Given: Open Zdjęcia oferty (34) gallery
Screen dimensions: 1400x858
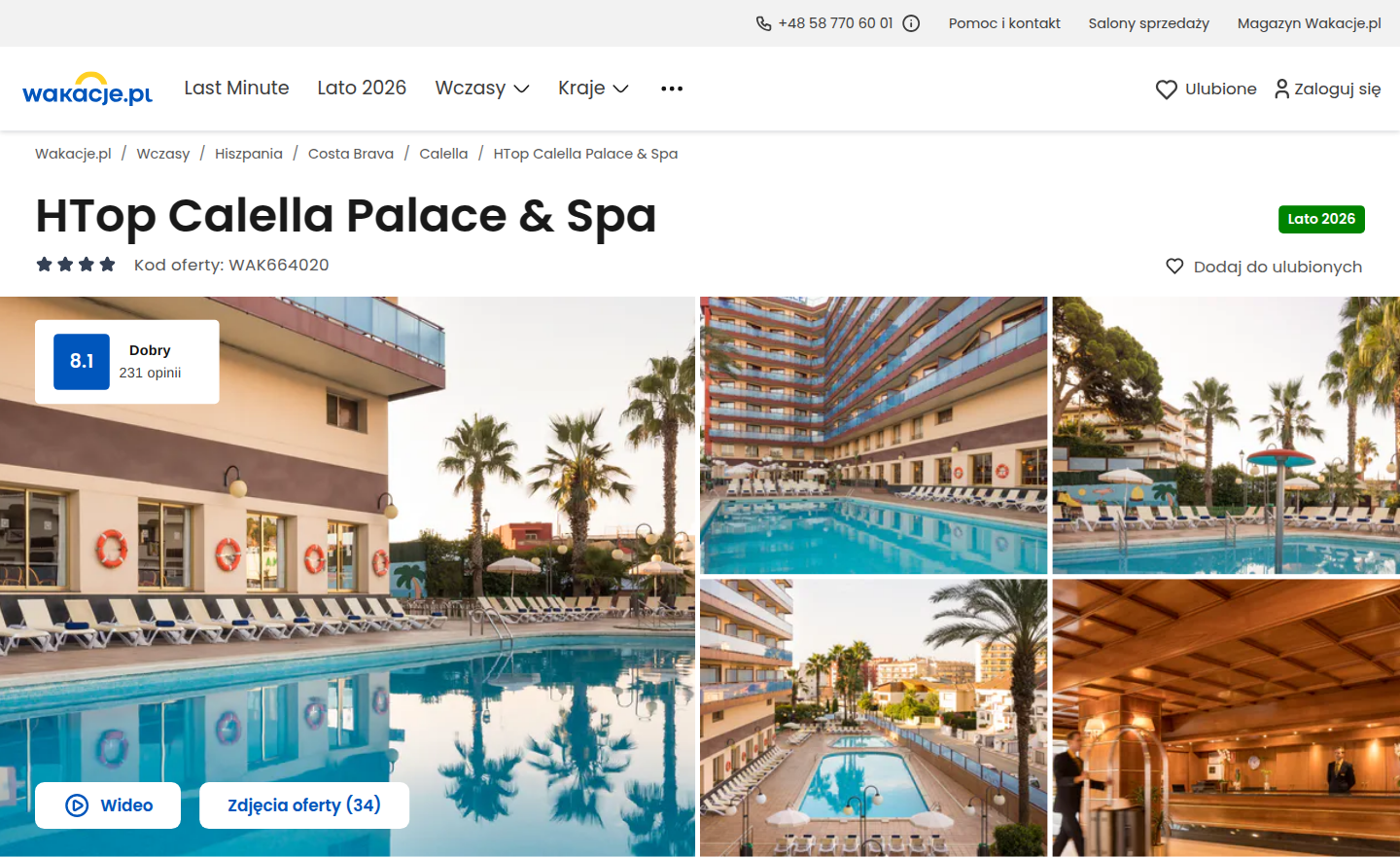Looking at the screenshot, I should point(304,805).
